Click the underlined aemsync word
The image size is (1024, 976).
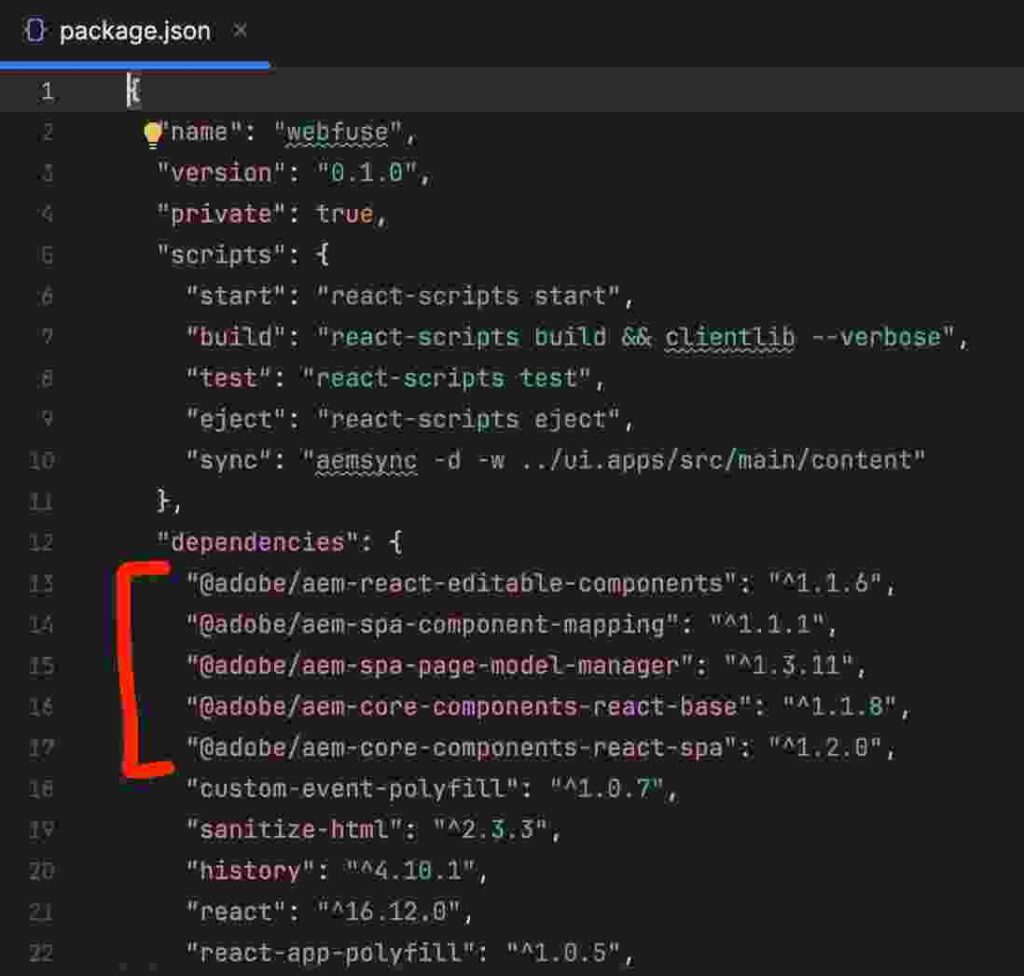[x=366, y=461]
